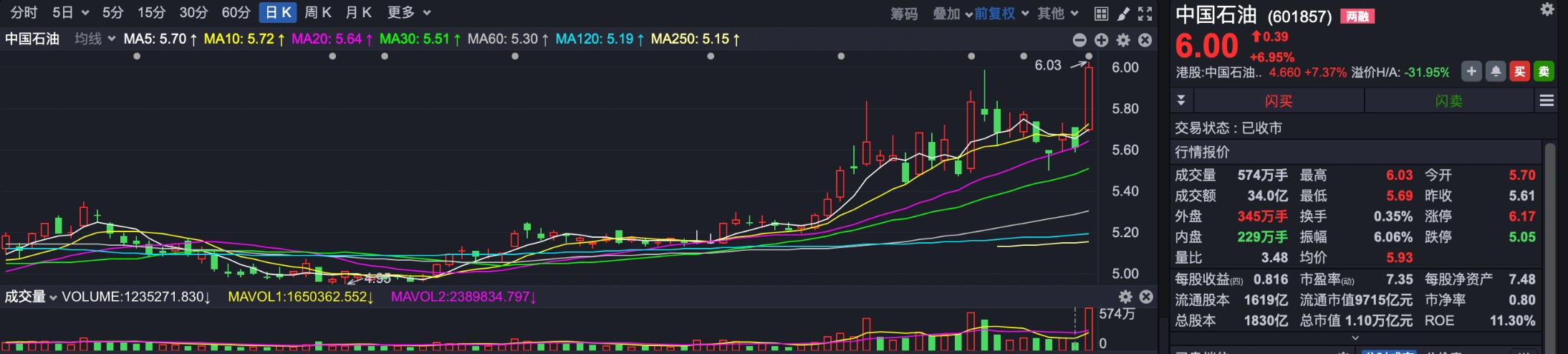Add stock to watchlist with plus button
This screenshot has width=1568, height=354.
click(1471, 72)
